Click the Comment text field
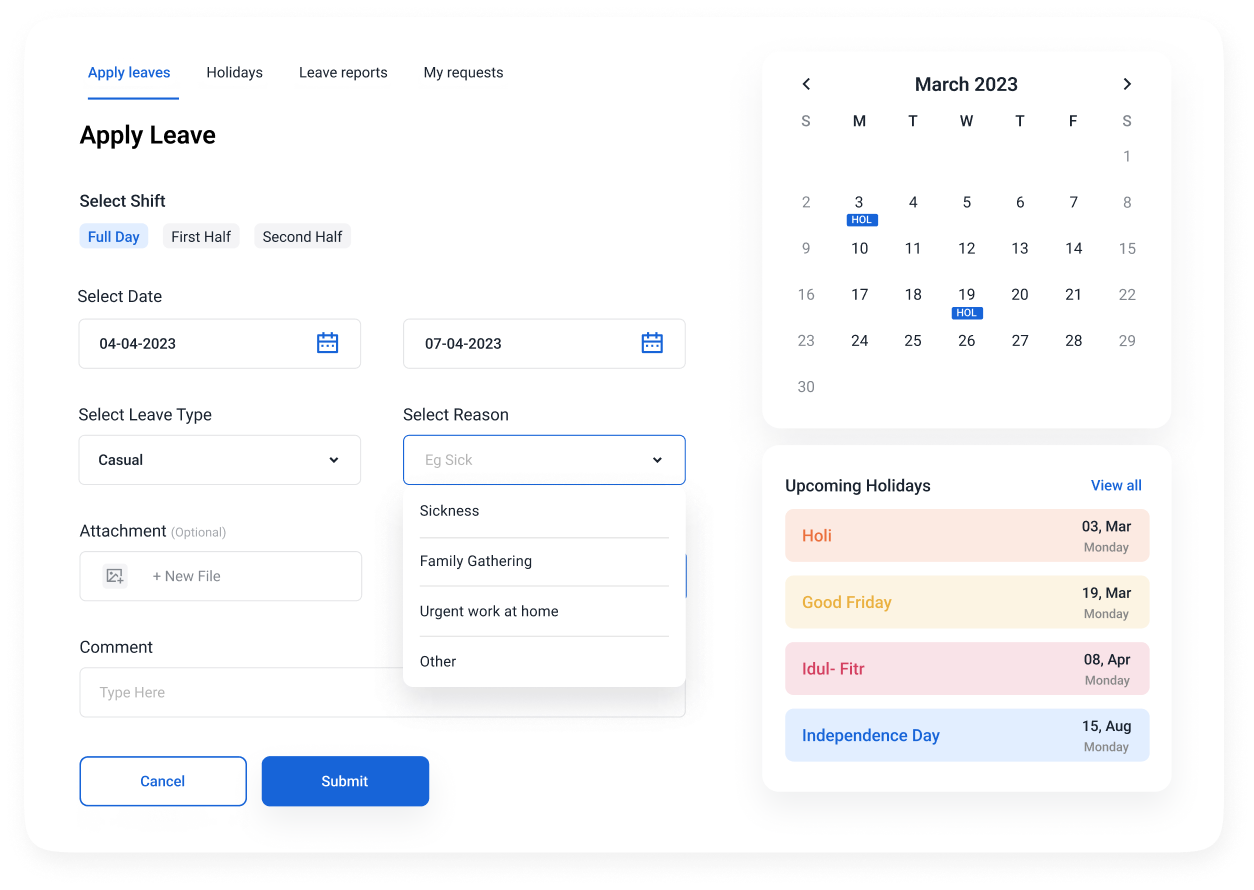1254x890 pixels. (382, 692)
